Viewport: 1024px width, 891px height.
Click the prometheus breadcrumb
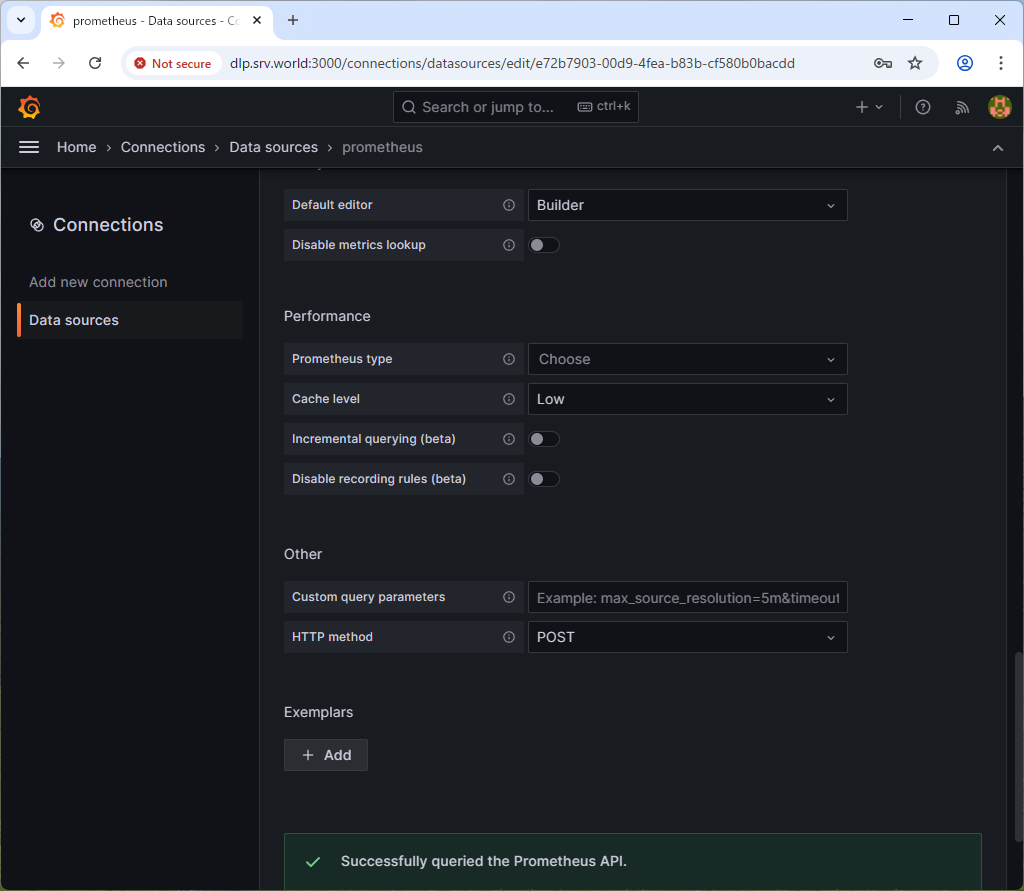(x=382, y=148)
